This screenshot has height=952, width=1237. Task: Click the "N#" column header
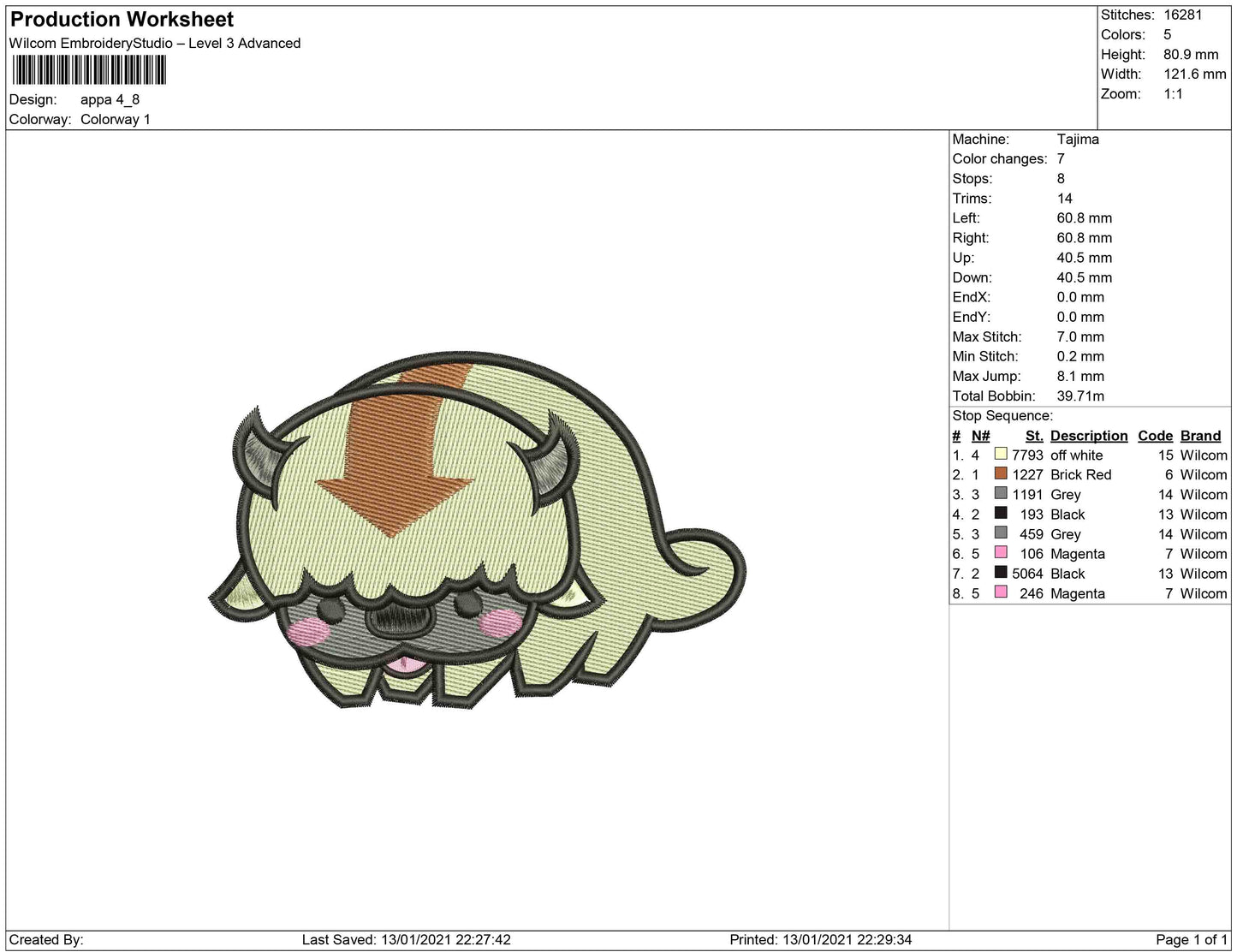(981, 436)
